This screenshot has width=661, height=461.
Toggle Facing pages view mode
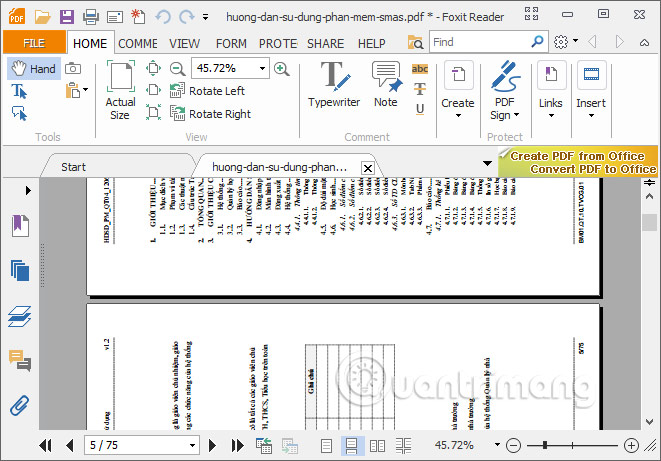click(377, 446)
